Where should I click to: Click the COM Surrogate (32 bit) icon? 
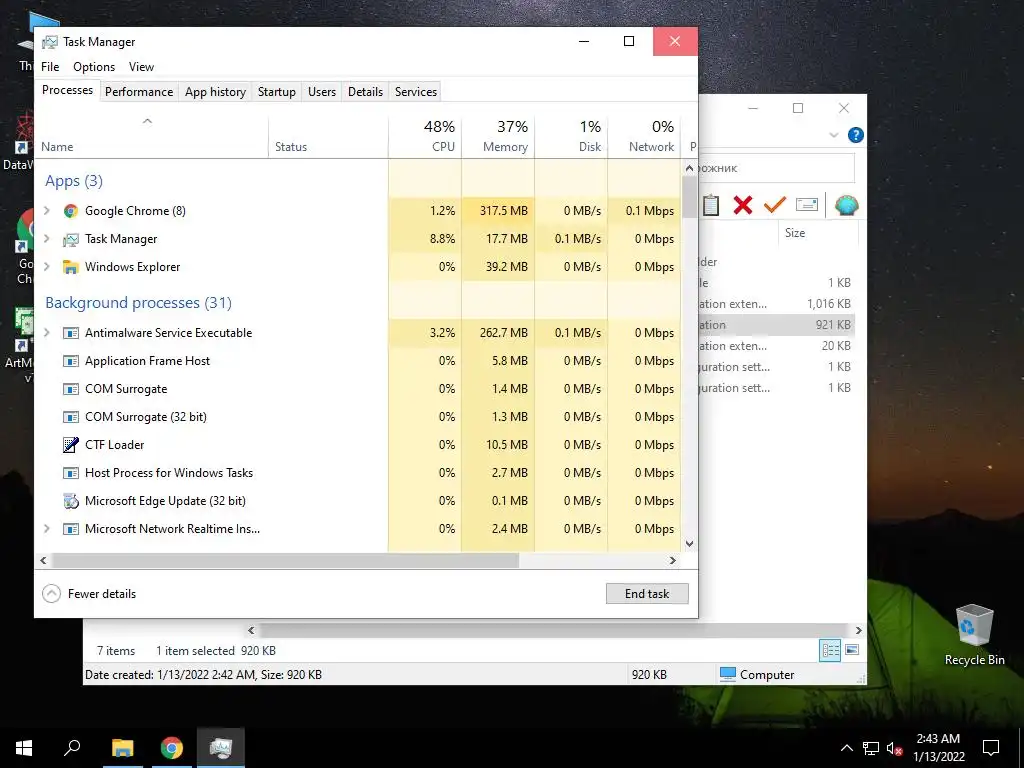(71, 417)
